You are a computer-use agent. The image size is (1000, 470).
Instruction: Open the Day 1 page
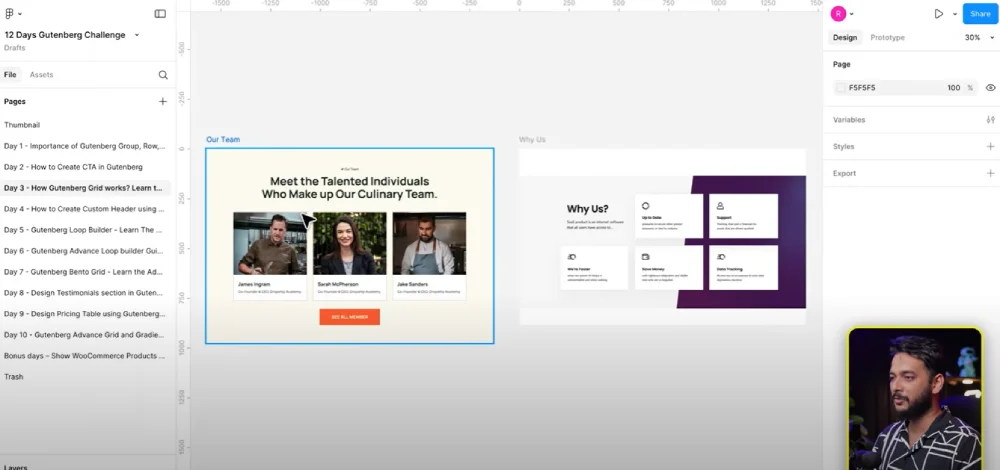click(x=85, y=146)
